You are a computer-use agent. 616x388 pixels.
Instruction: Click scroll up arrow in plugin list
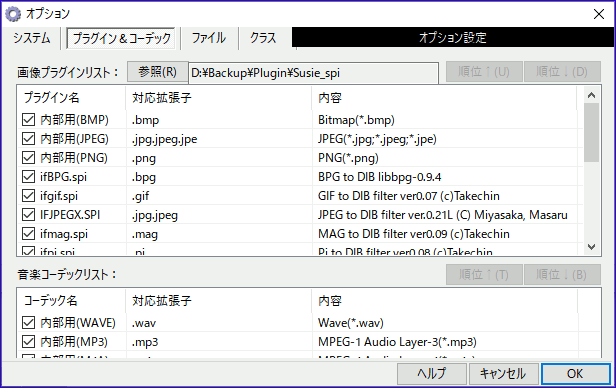[591, 95]
